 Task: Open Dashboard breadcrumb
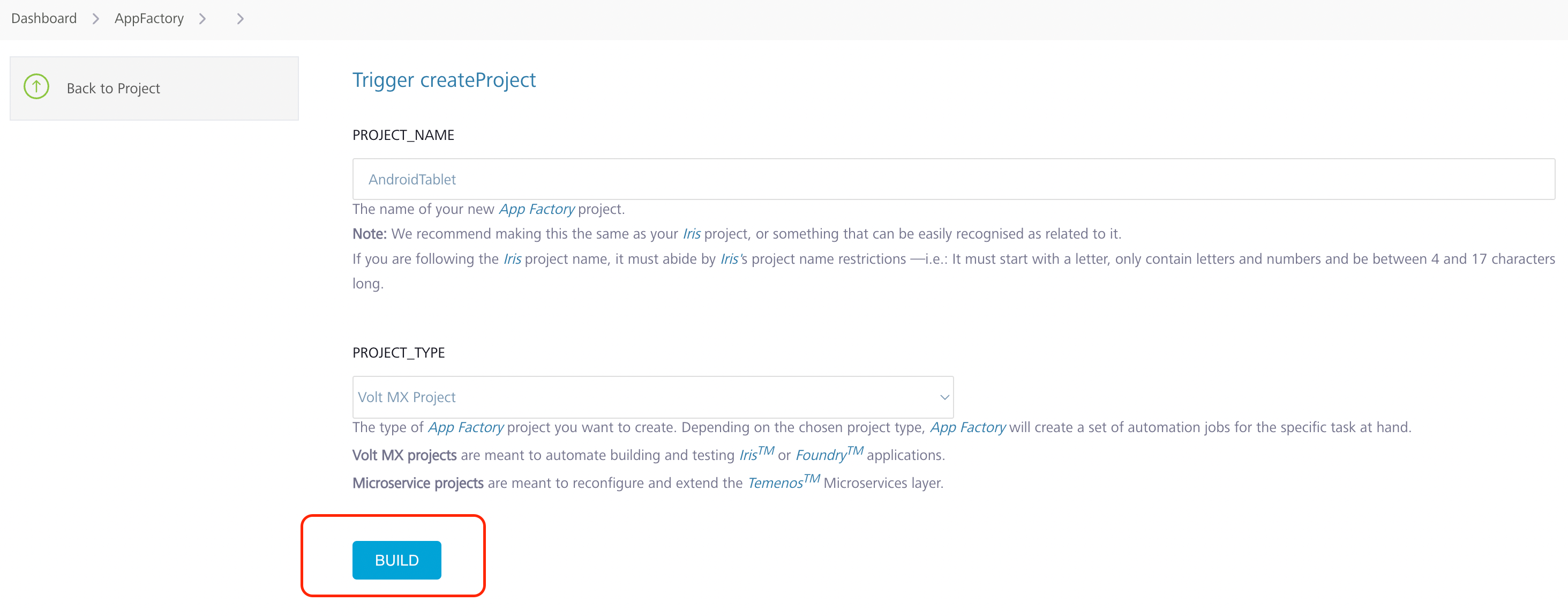click(x=44, y=18)
